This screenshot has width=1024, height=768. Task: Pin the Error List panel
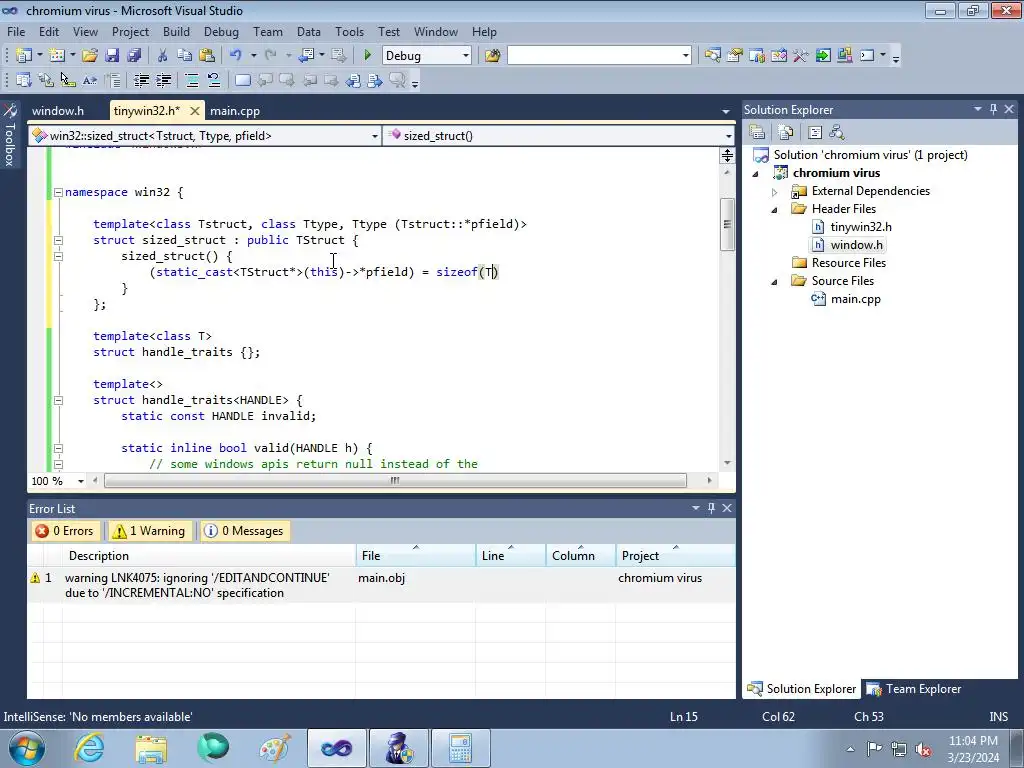click(x=711, y=508)
